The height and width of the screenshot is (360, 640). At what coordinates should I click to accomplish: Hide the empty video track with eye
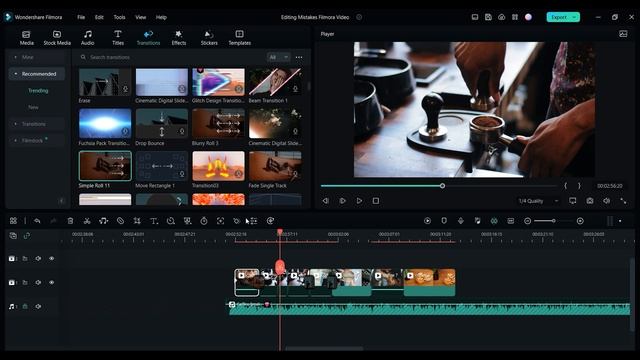pyautogui.click(x=51, y=258)
